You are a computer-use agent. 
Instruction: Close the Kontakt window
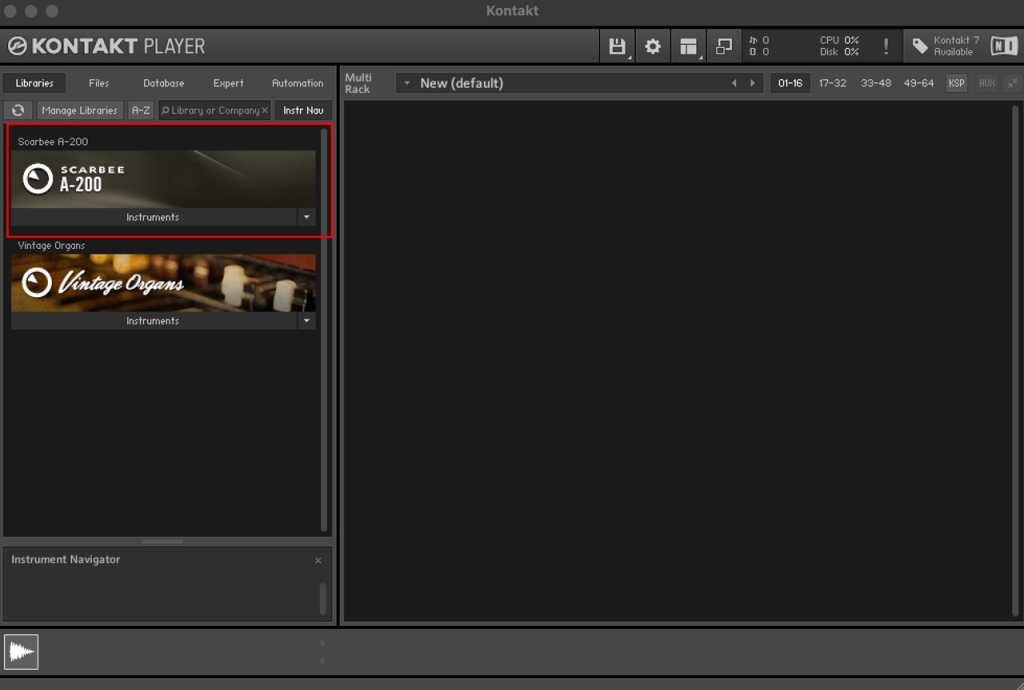10,11
